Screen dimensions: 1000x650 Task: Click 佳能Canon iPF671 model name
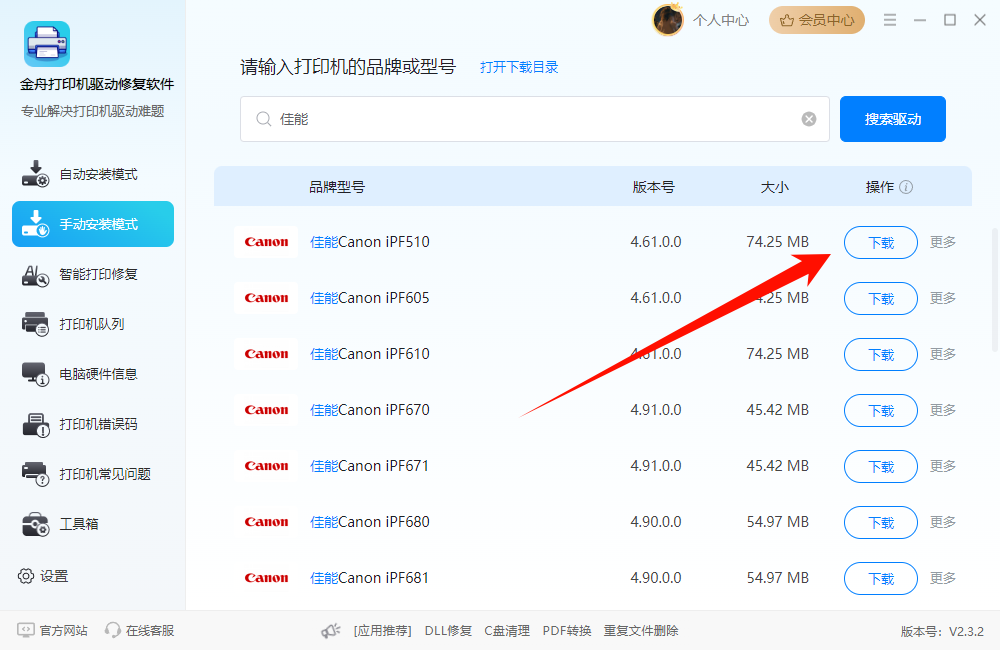coord(370,466)
